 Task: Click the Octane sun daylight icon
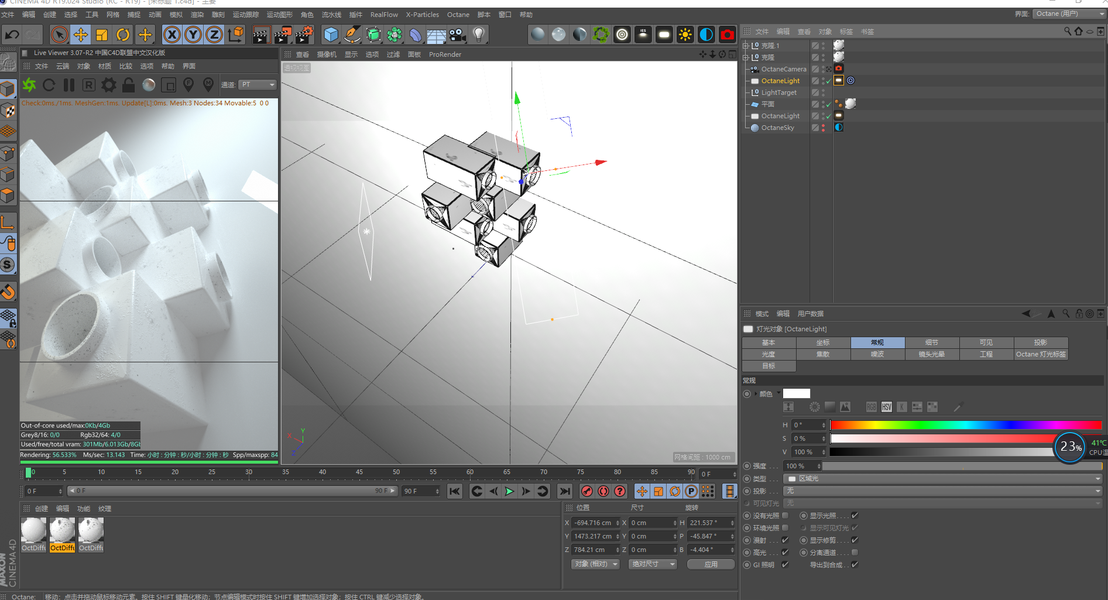[x=685, y=34]
